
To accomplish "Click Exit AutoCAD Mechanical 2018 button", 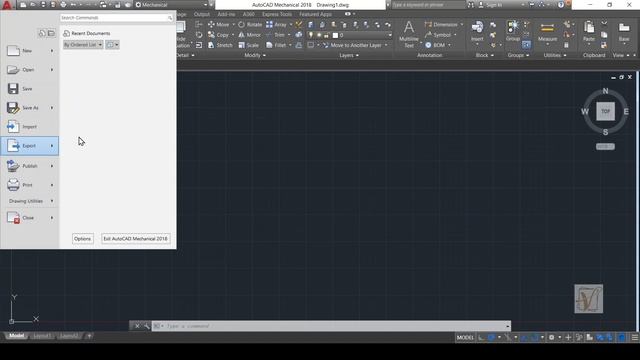I will coord(136,239).
